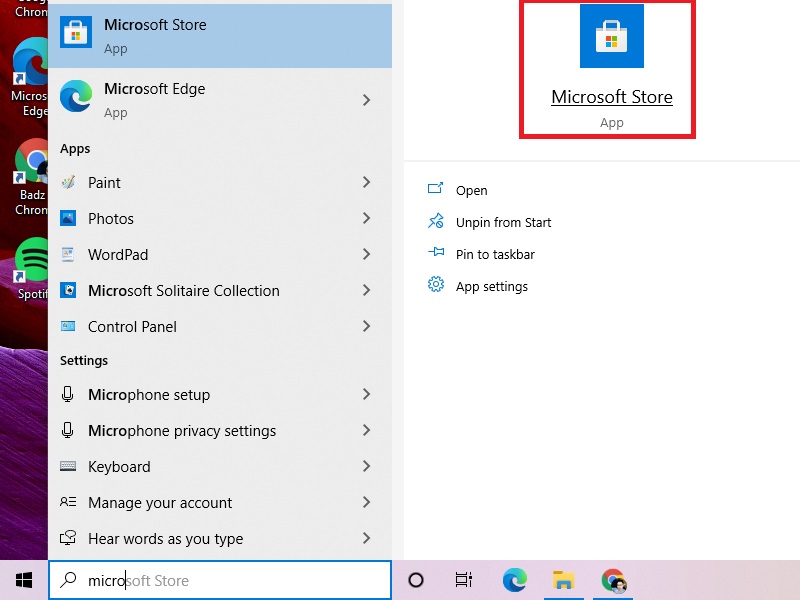800x600 pixels.
Task: Select the Badz Chrome desktop shortcut
Action: 31,178
